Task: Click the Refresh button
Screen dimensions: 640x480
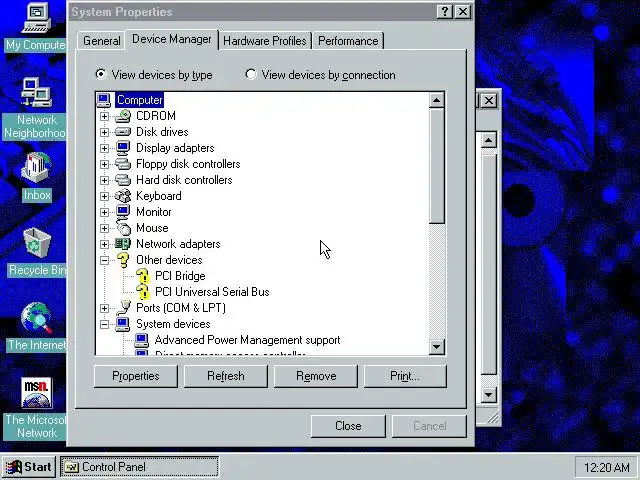Action: coord(226,376)
